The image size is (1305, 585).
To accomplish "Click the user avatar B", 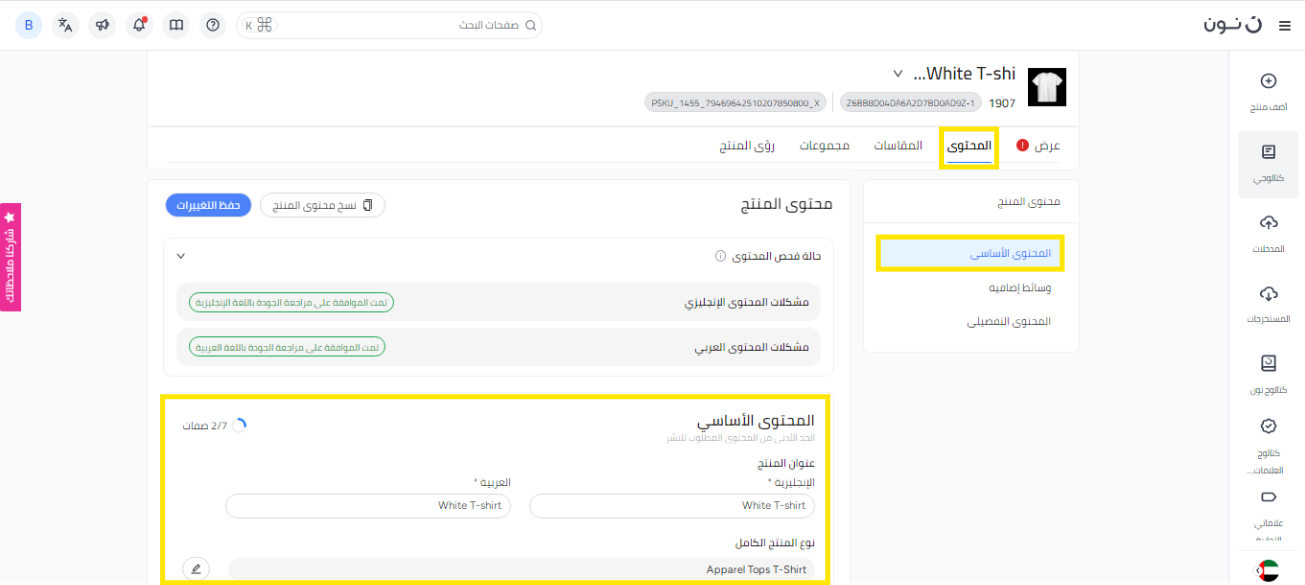I will (29, 25).
